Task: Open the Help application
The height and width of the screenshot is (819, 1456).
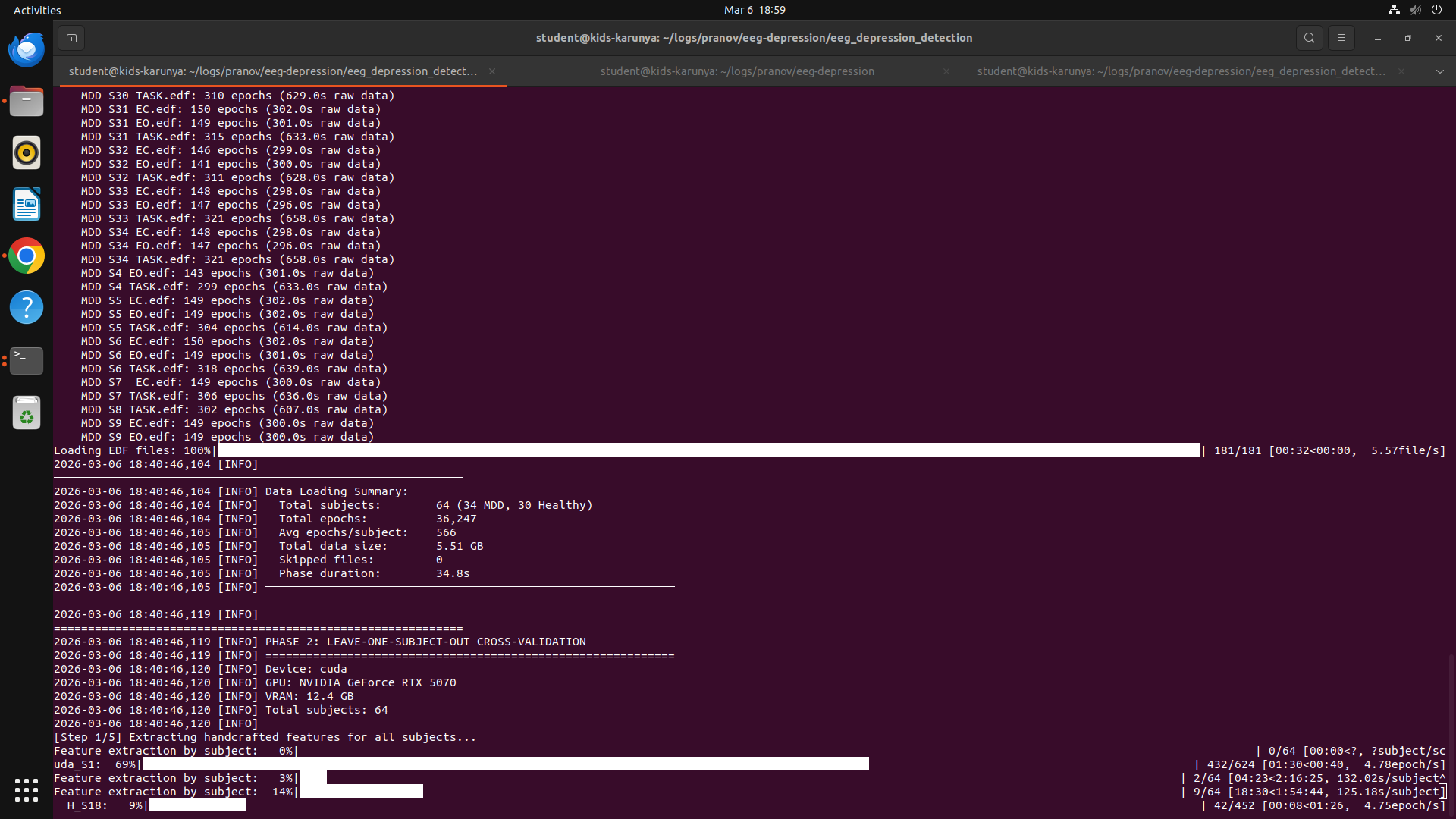Action: click(27, 308)
